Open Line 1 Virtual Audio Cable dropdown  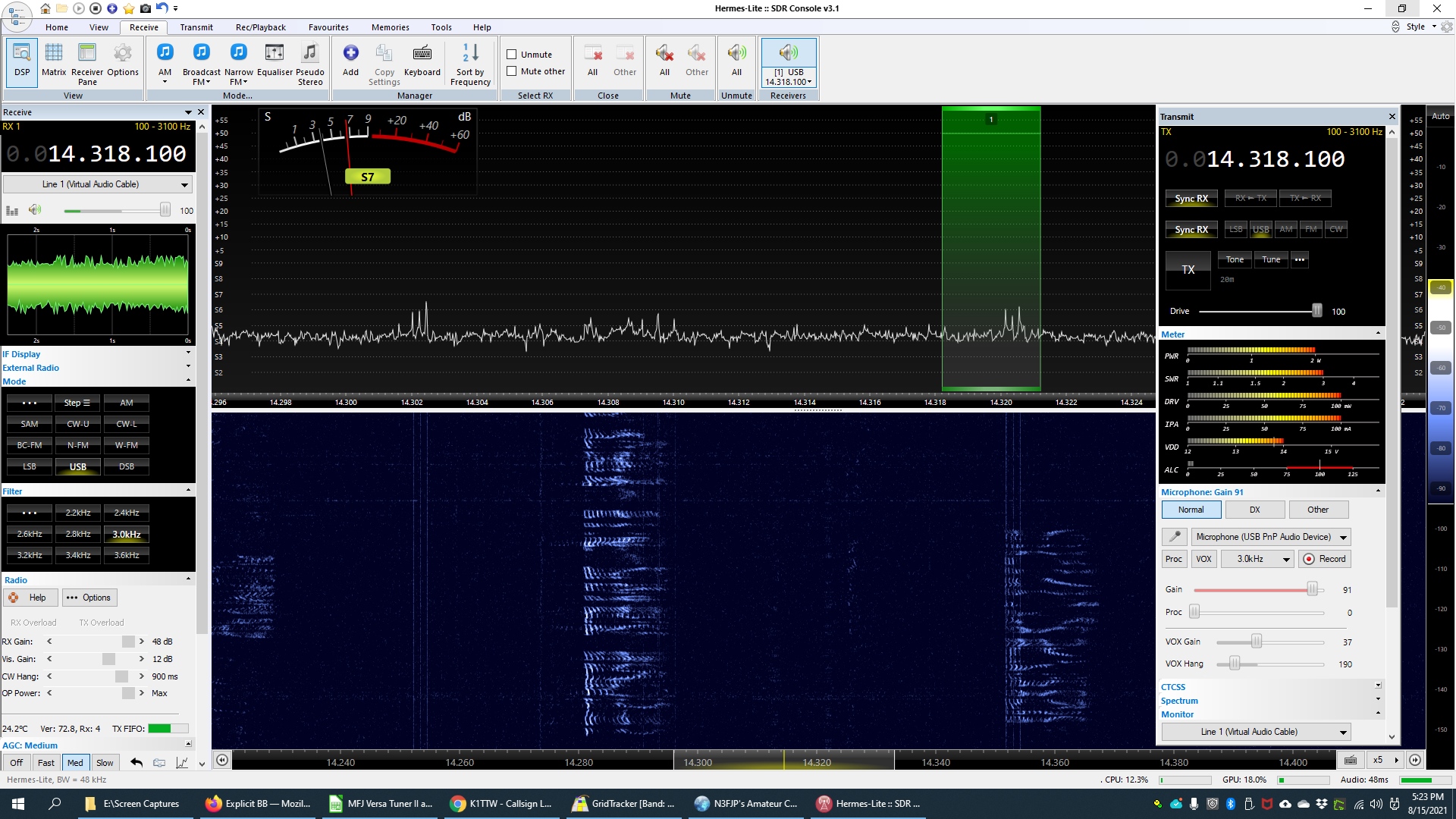pos(97,184)
